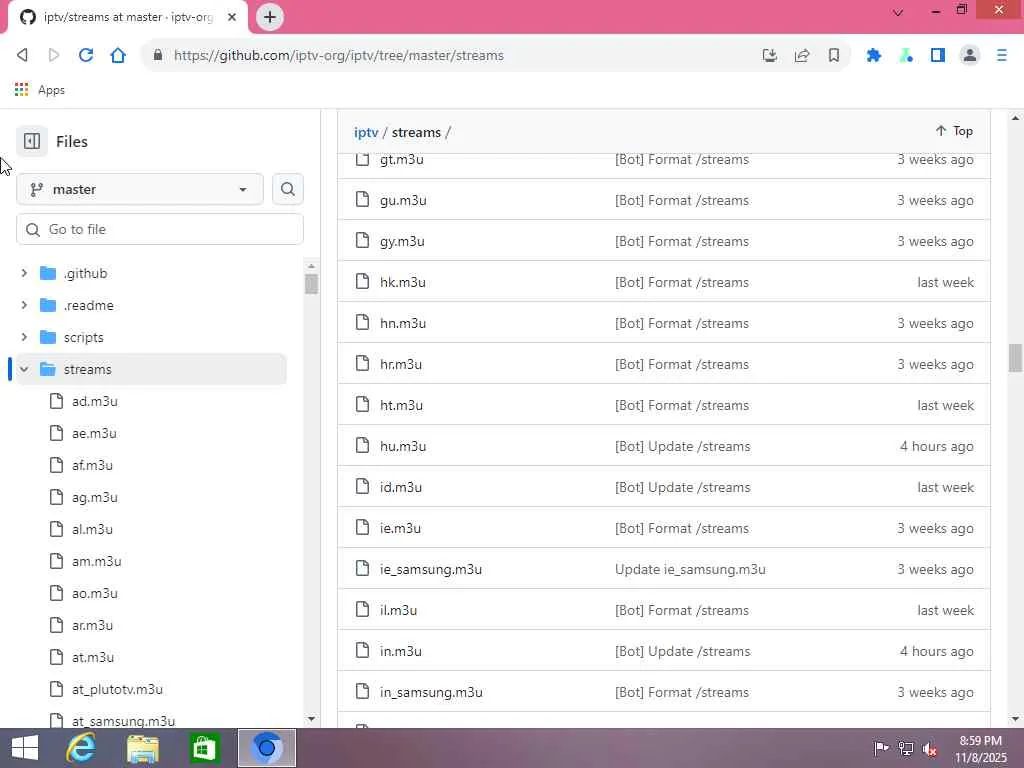The height and width of the screenshot is (768, 1024).
Task: Click file icon beside hn.m3u
Action: [362, 323]
